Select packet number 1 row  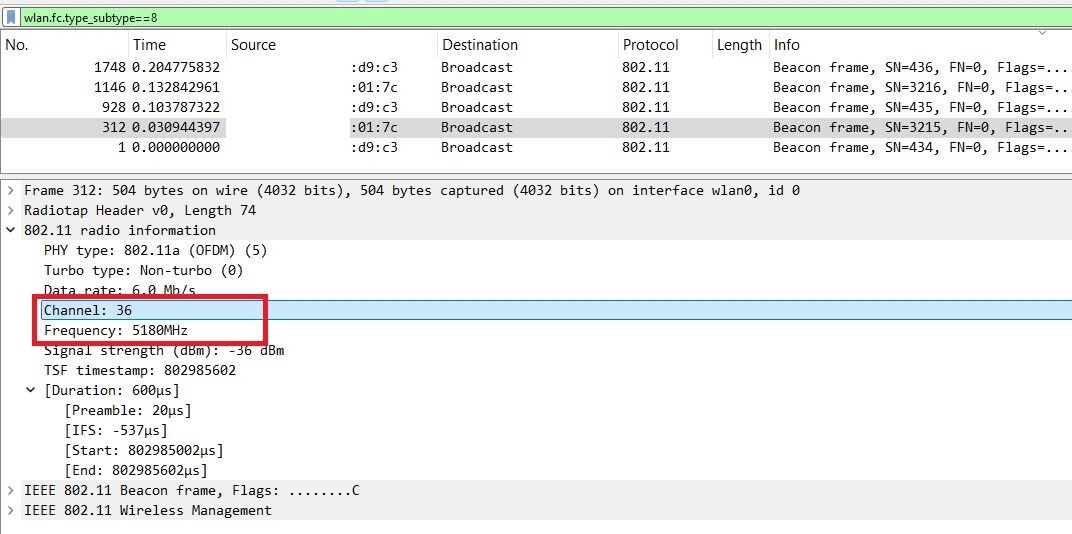point(536,147)
